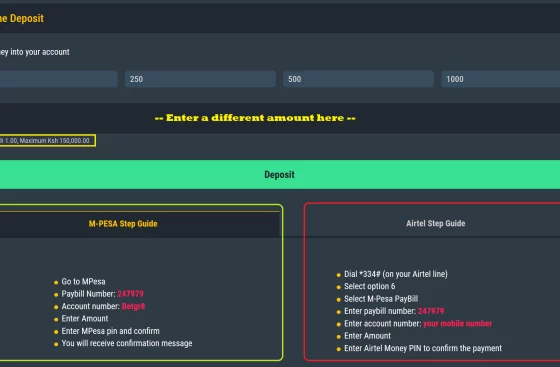The height and width of the screenshot is (367, 560).
Task: Click 'Enter Amount' in M-PESA guide
Action: tap(85, 318)
